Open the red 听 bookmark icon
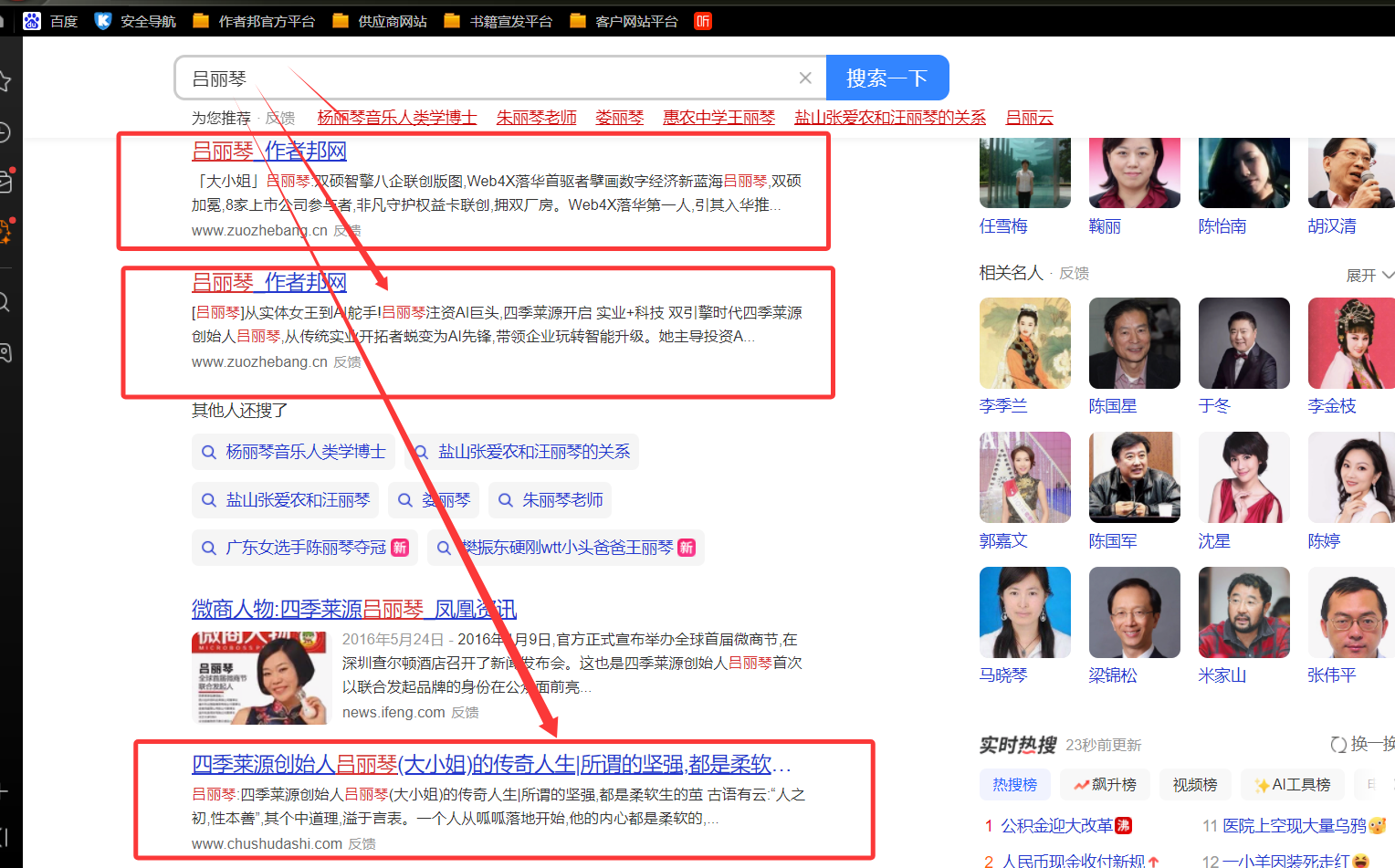 coord(702,21)
